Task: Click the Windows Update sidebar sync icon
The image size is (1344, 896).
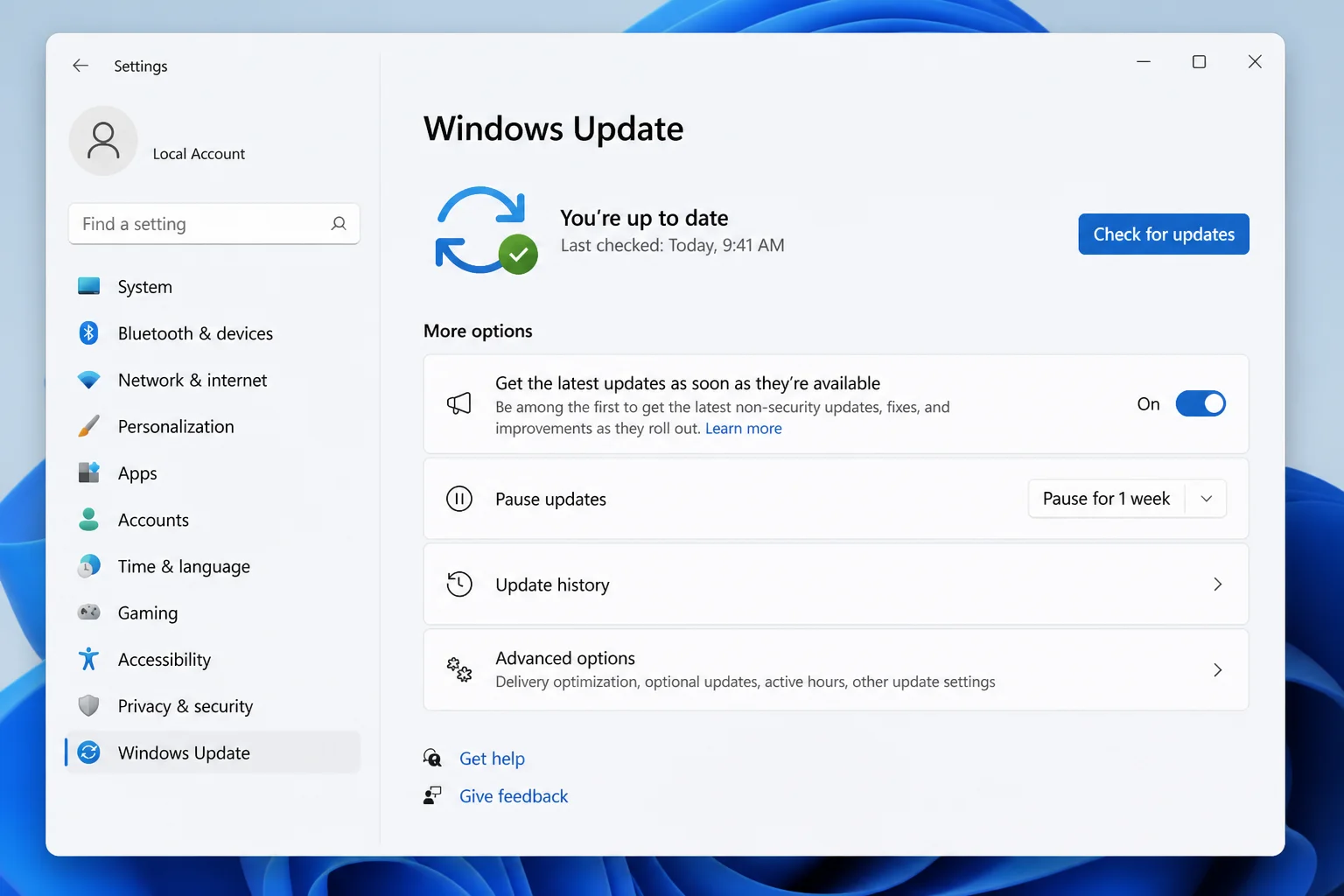Action: click(x=88, y=752)
